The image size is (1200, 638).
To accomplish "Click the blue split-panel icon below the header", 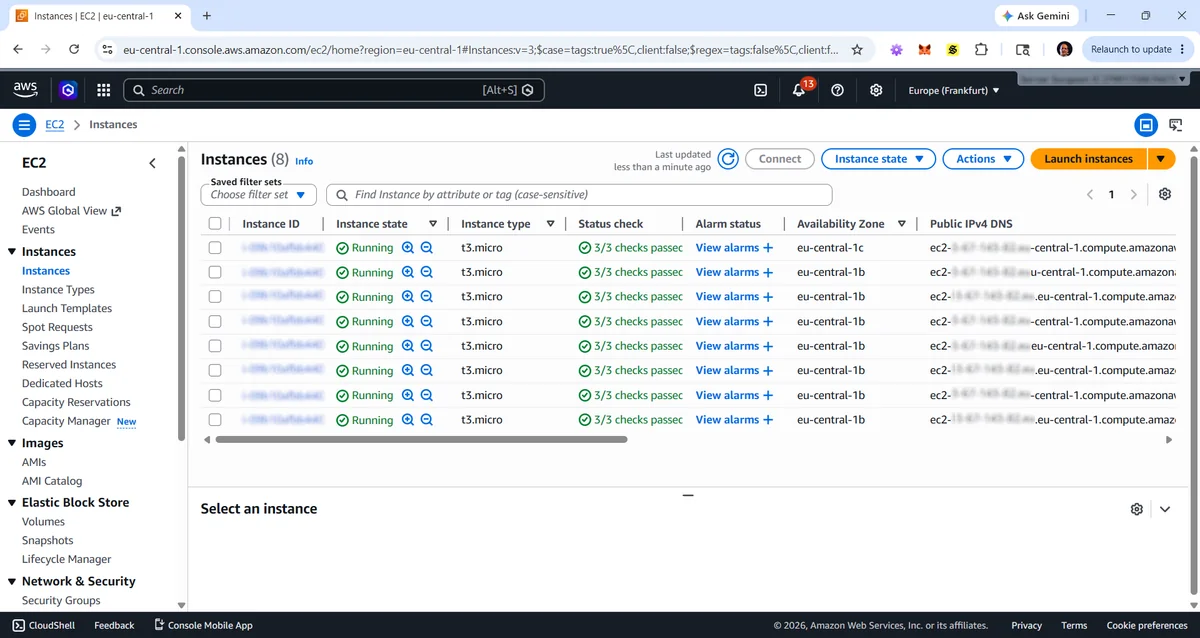I will (x=1146, y=125).
